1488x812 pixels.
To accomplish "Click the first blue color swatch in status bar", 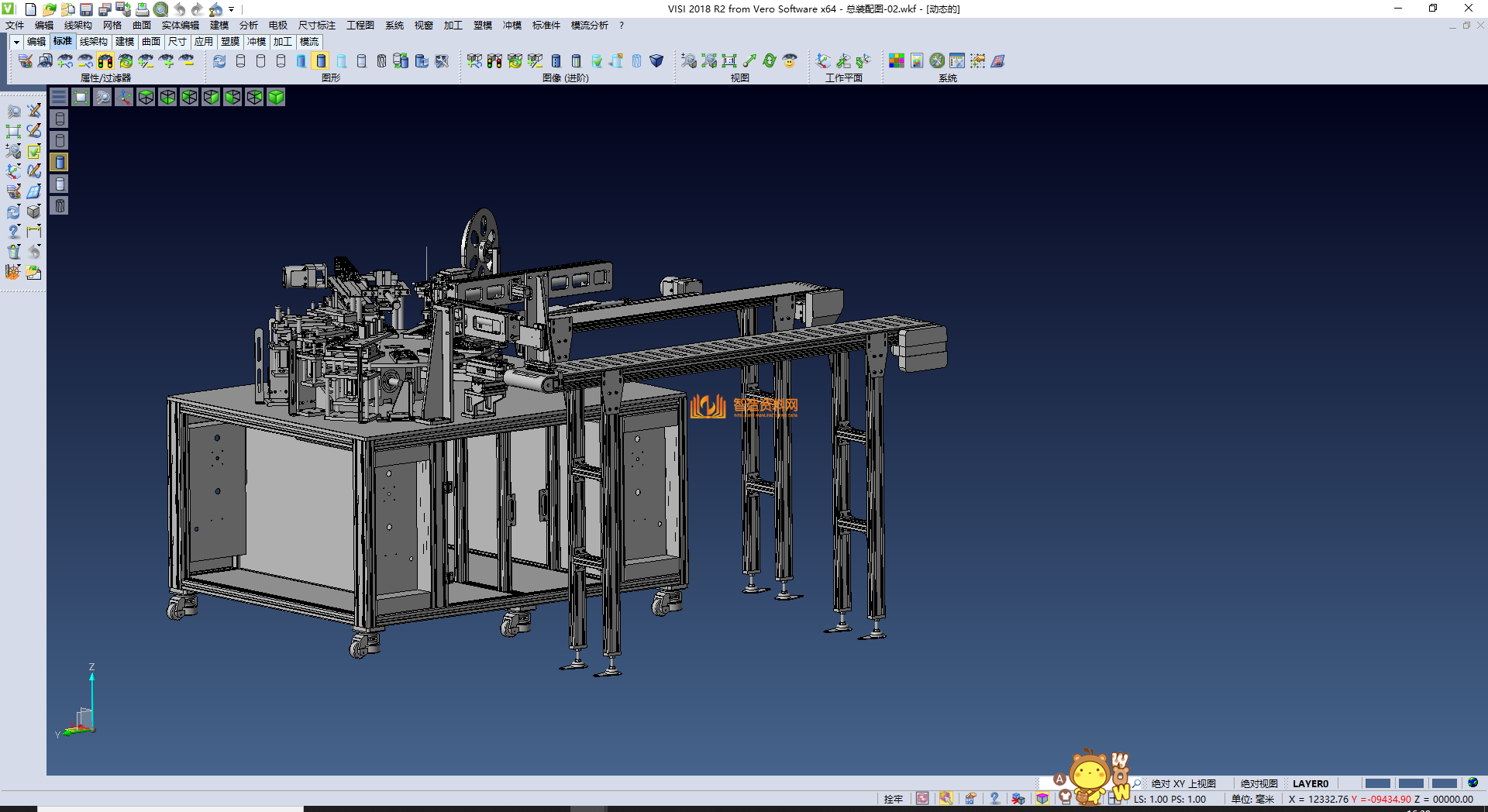I will pyautogui.click(x=1377, y=783).
